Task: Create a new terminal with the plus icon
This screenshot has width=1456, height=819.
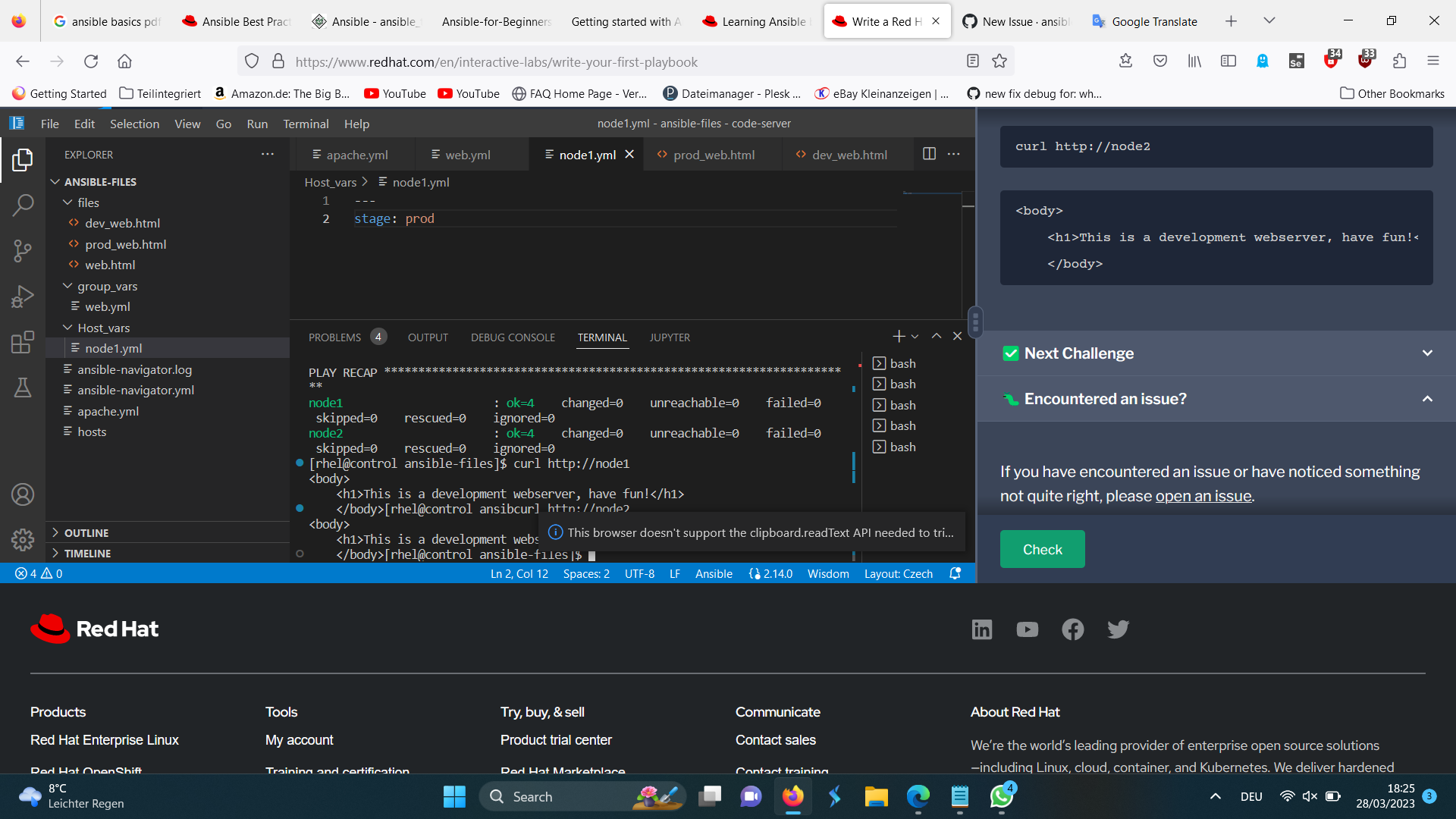Action: pos(898,335)
